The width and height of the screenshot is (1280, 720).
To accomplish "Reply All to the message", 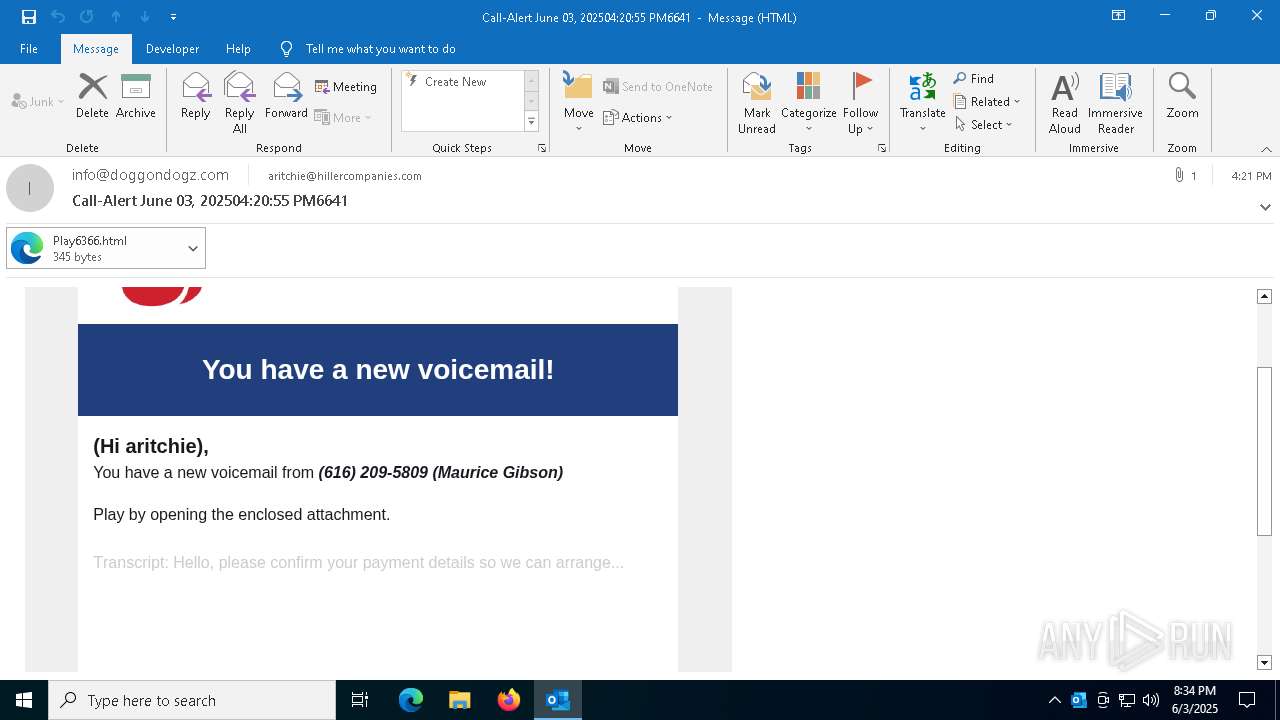I will 240,103.
